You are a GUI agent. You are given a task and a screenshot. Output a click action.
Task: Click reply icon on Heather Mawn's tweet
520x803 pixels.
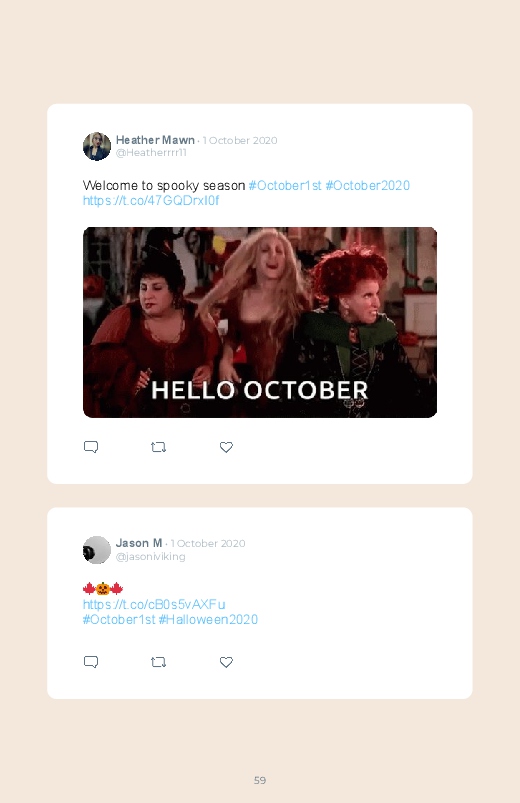coord(91,447)
